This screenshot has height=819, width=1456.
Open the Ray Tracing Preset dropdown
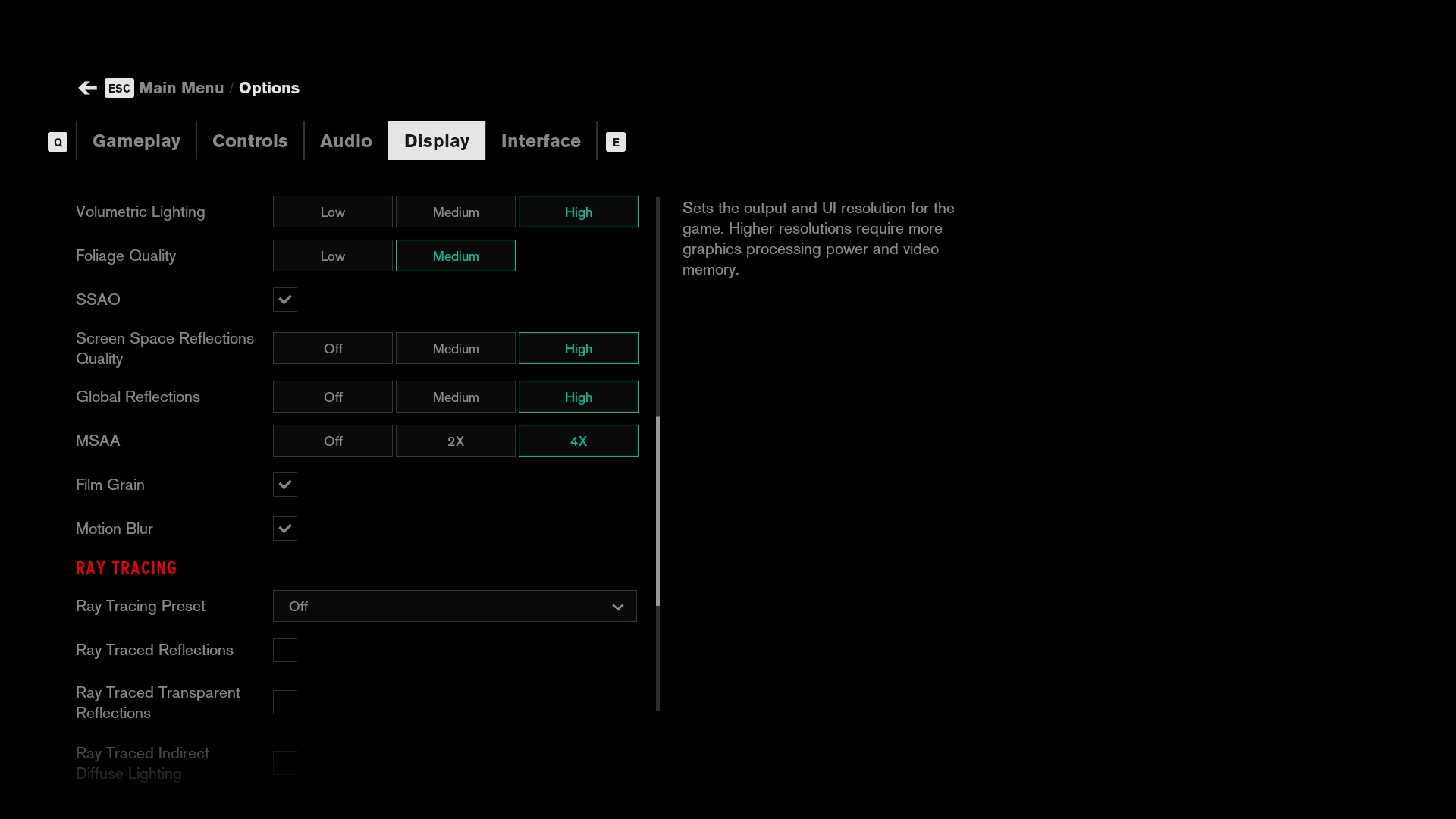pyautogui.click(x=453, y=607)
